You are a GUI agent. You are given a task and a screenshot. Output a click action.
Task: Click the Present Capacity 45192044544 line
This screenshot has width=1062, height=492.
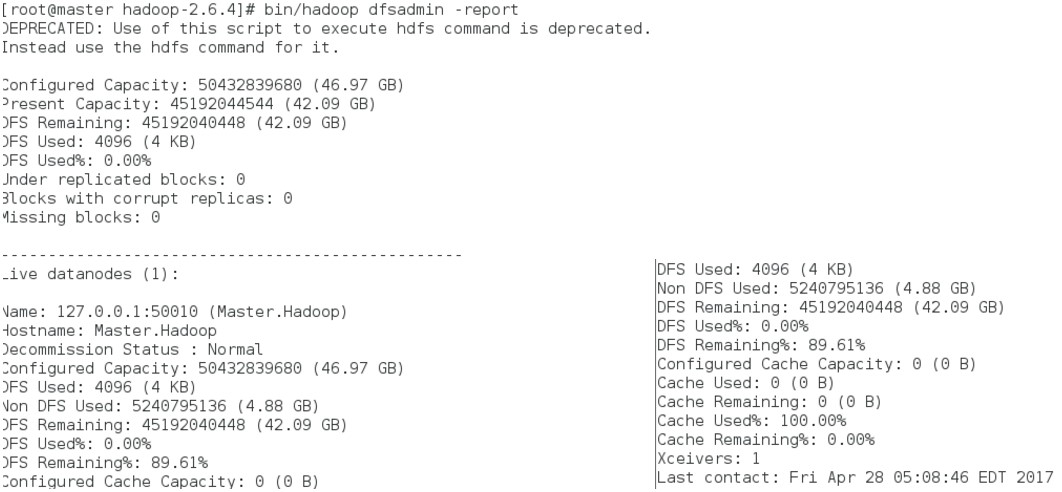click(x=188, y=104)
